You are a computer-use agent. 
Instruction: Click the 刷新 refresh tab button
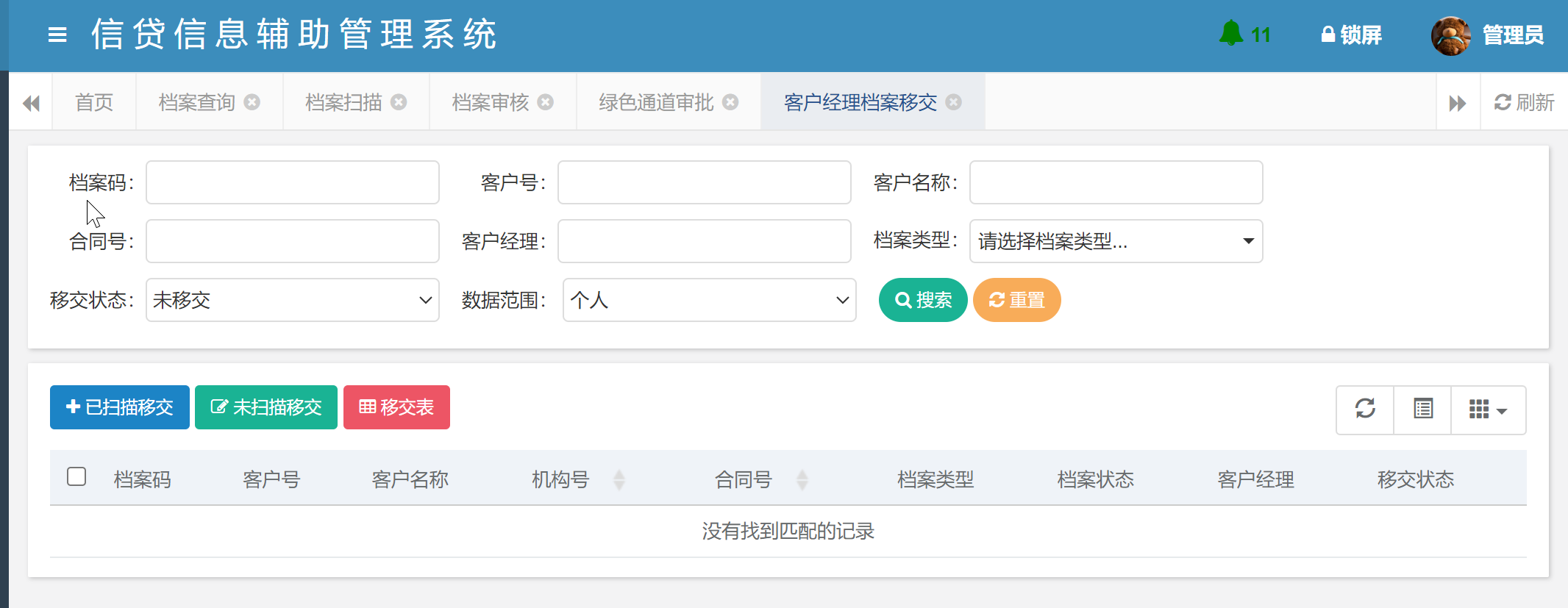point(1524,102)
